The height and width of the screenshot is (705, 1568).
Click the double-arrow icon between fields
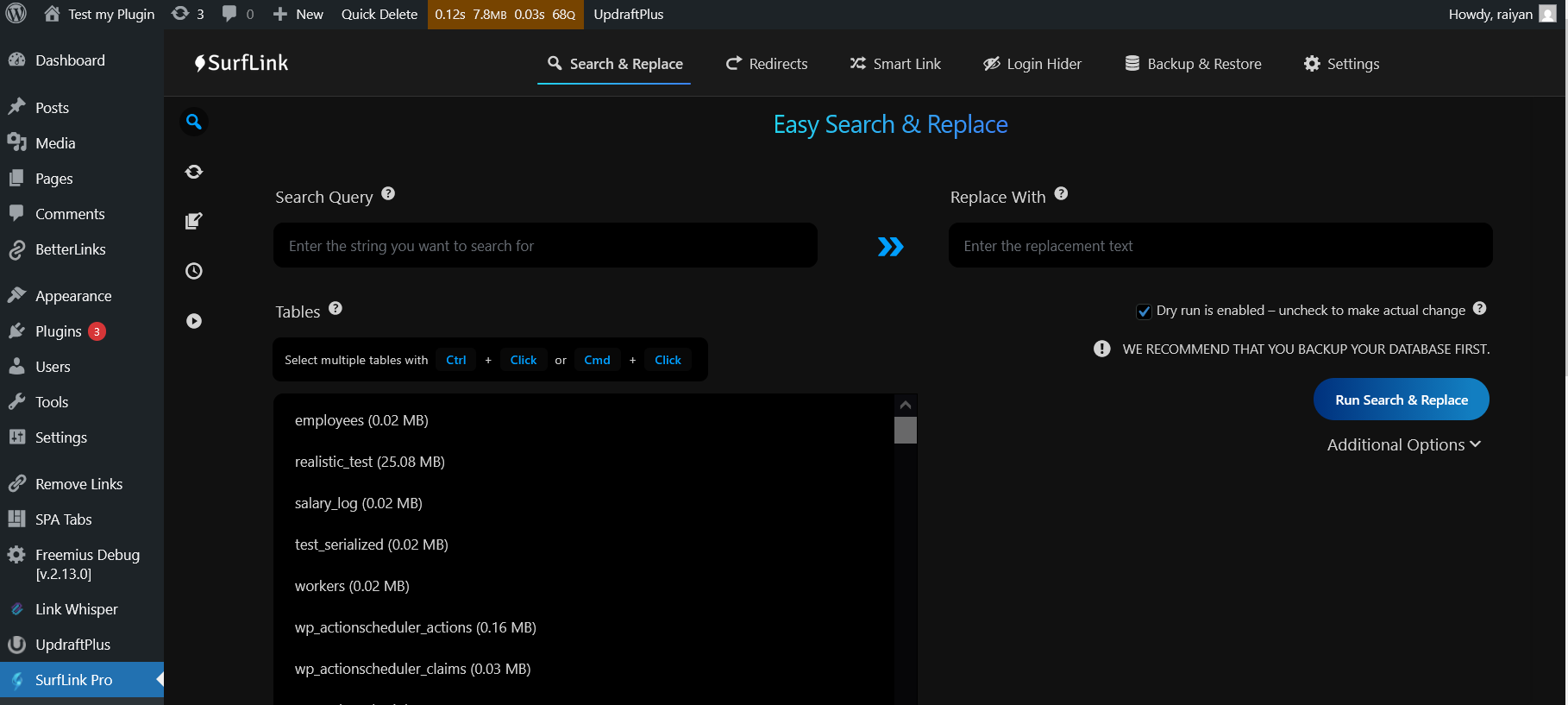pyautogui.click(x=890, y=247)
